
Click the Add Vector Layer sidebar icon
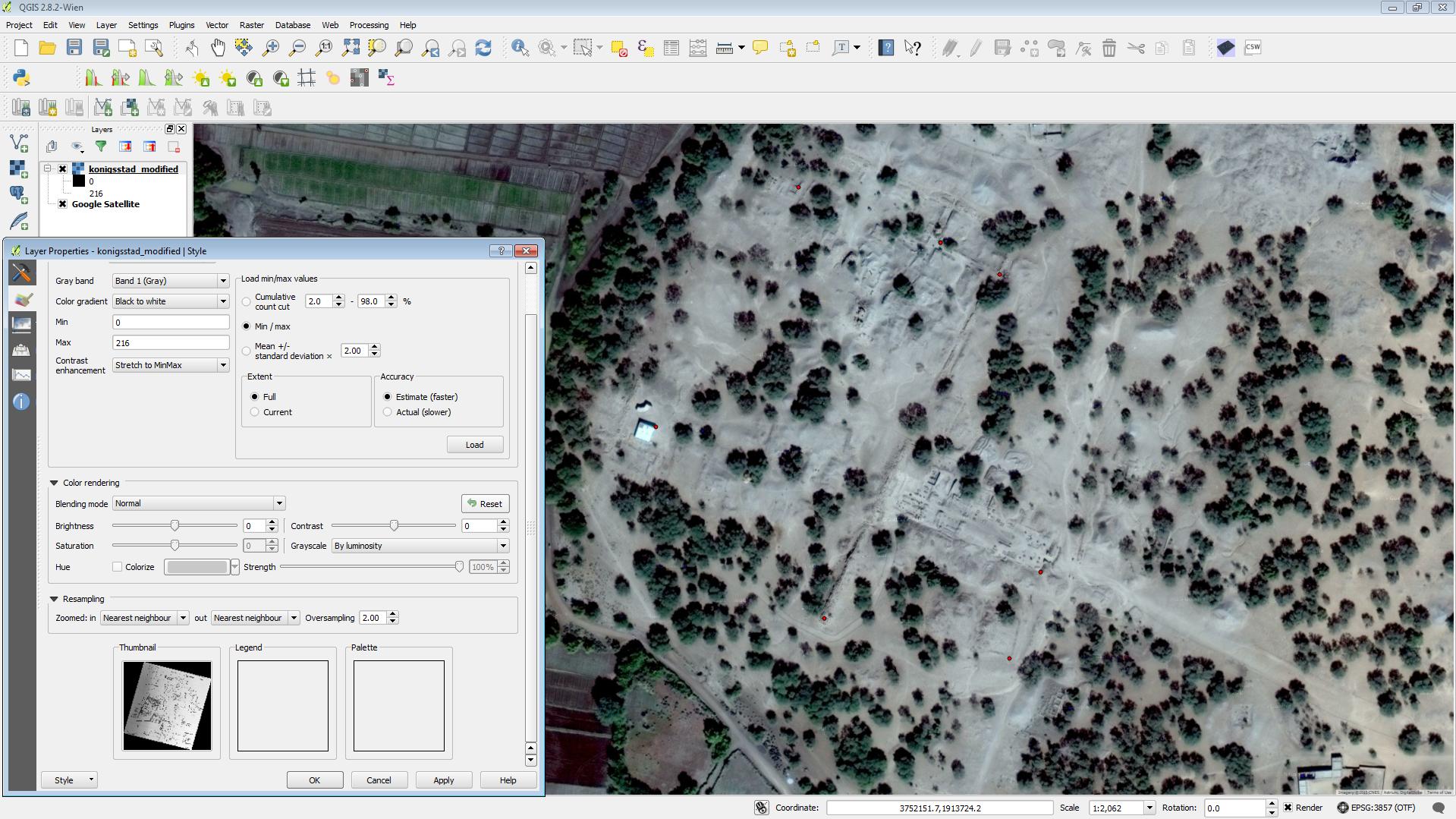19,143
